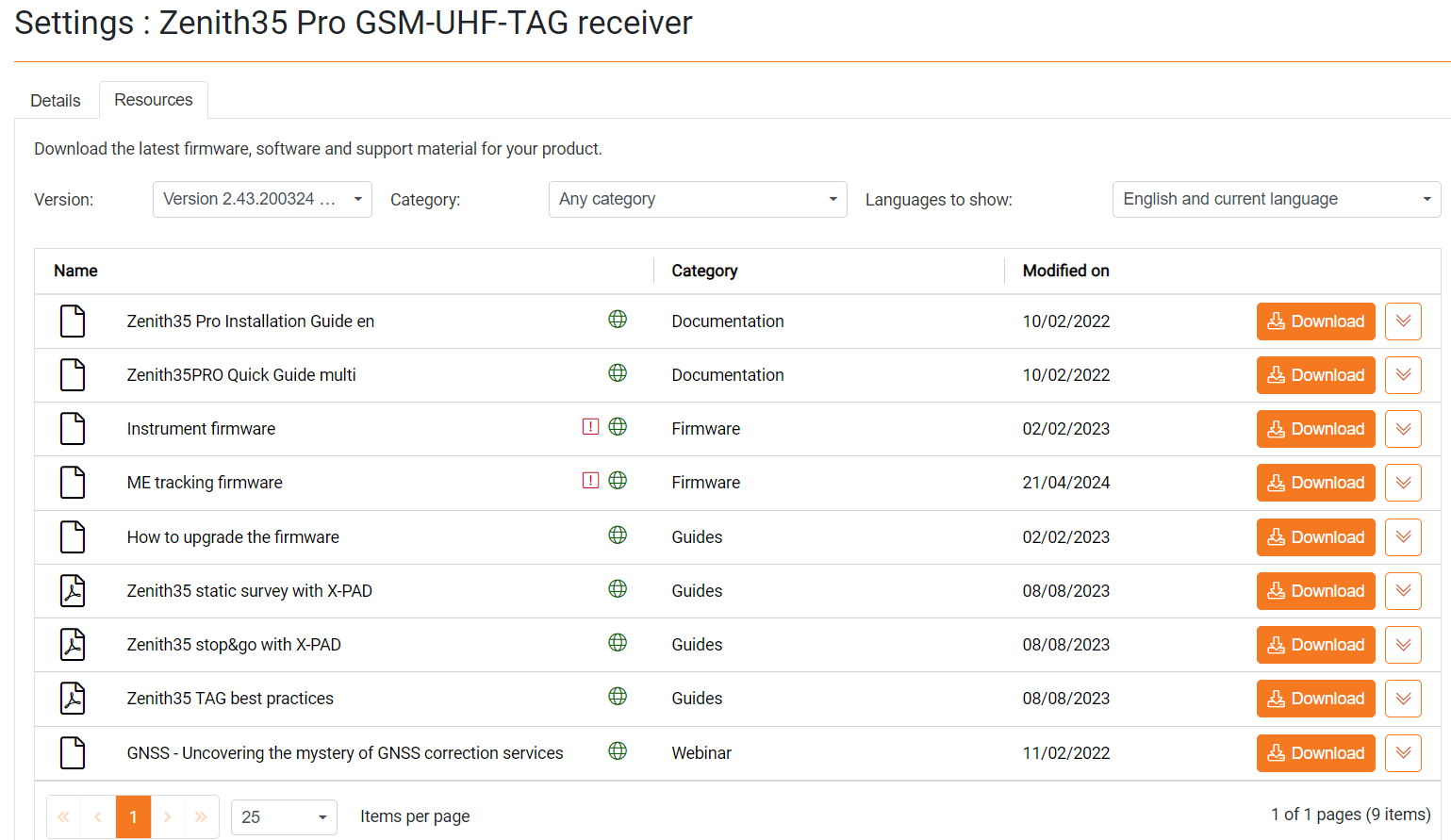The height and width of the screenshot is (840, 1451).
Task: Select the Resources tab
Action: point(154,100)
